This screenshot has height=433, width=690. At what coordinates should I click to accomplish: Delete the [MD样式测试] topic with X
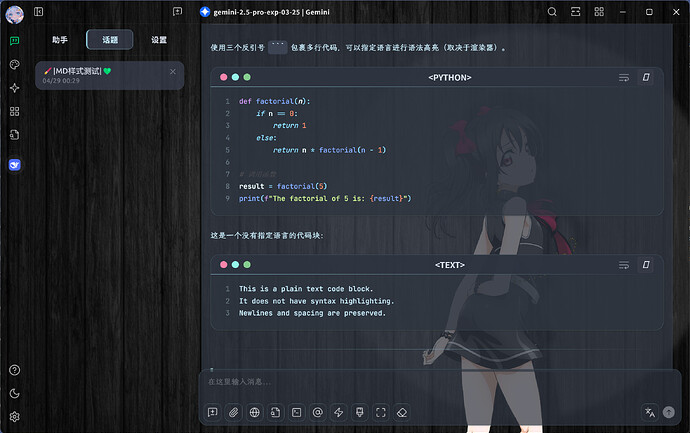pyautogui.click(x=173, y=72)
